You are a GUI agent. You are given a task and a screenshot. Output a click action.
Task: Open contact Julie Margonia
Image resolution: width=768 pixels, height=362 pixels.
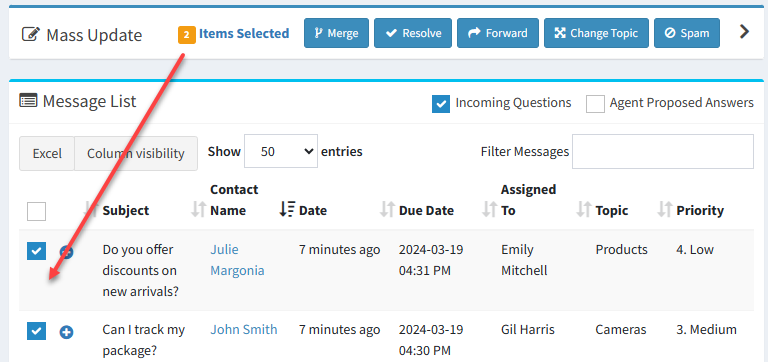pyautogui.click(x=237, y=260)
